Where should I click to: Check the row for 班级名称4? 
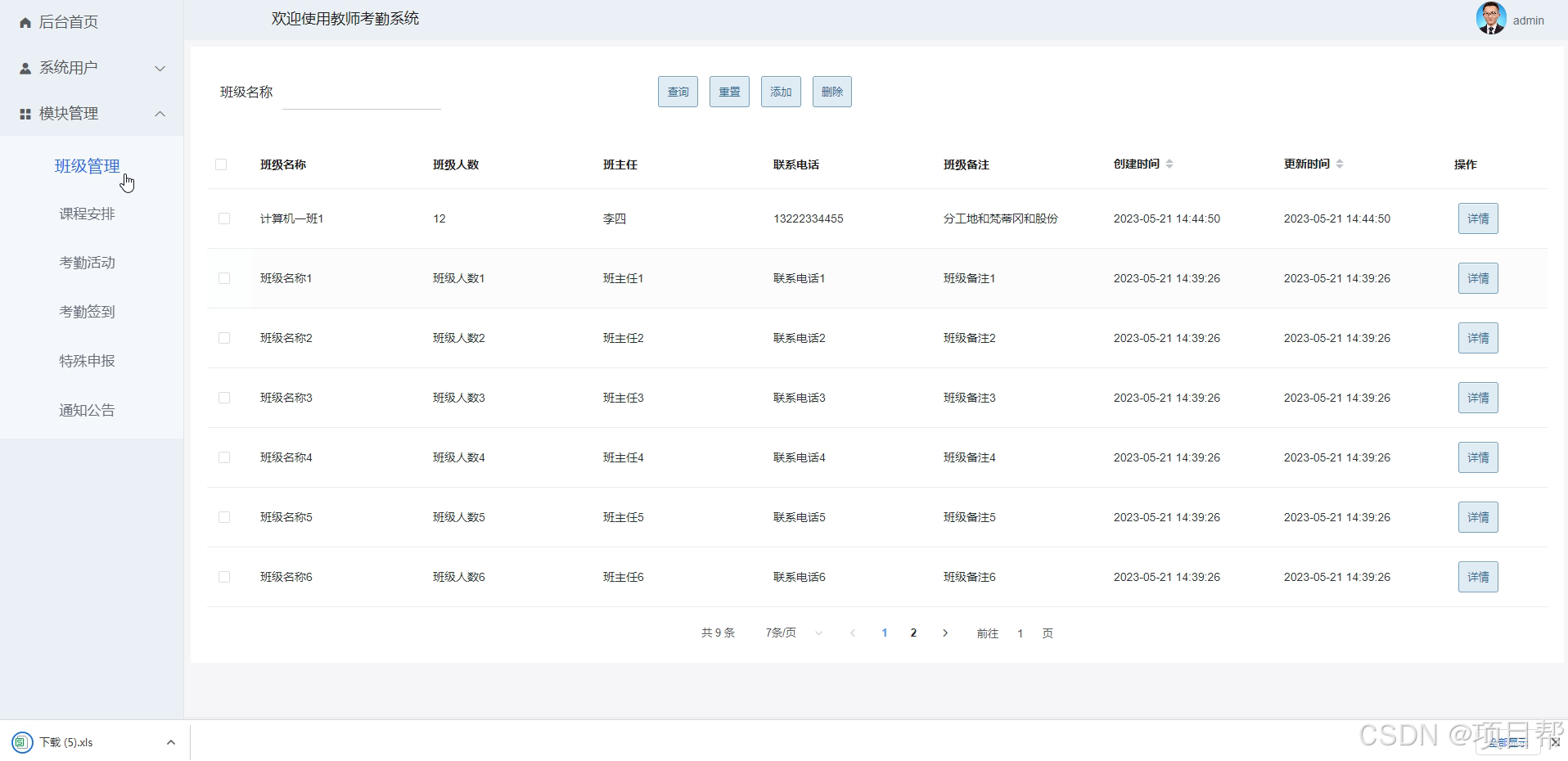click(224, 457)
